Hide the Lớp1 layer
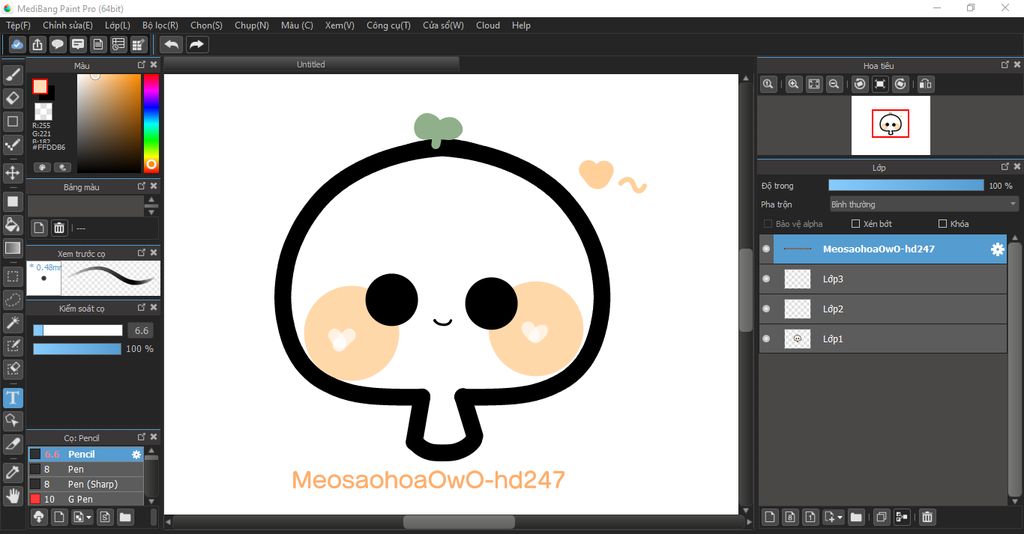This screenshot has height=534, width=1024. (x=767, y=339)
